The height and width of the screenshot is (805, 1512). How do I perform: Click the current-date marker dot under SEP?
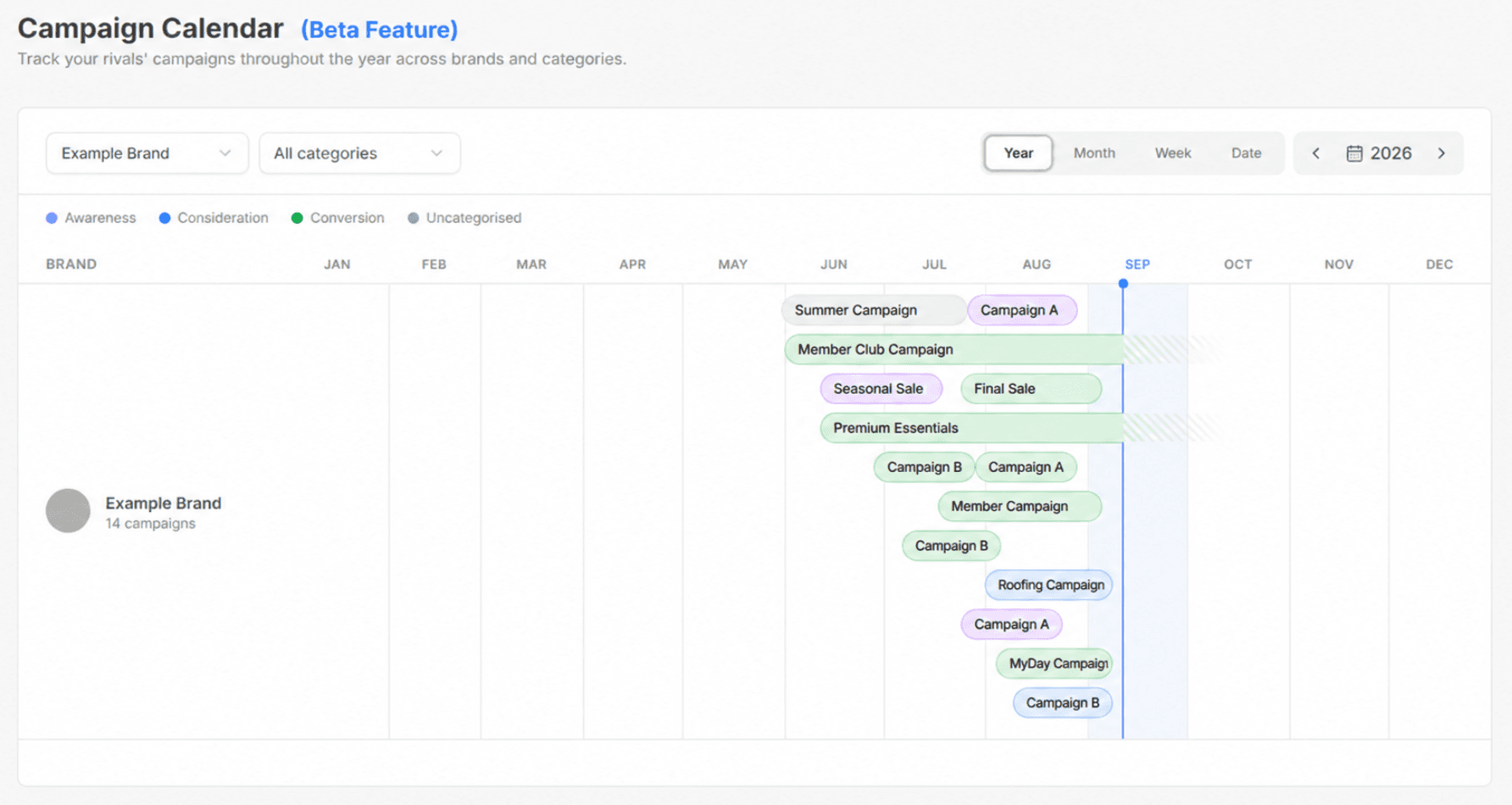click(1123, 284)
